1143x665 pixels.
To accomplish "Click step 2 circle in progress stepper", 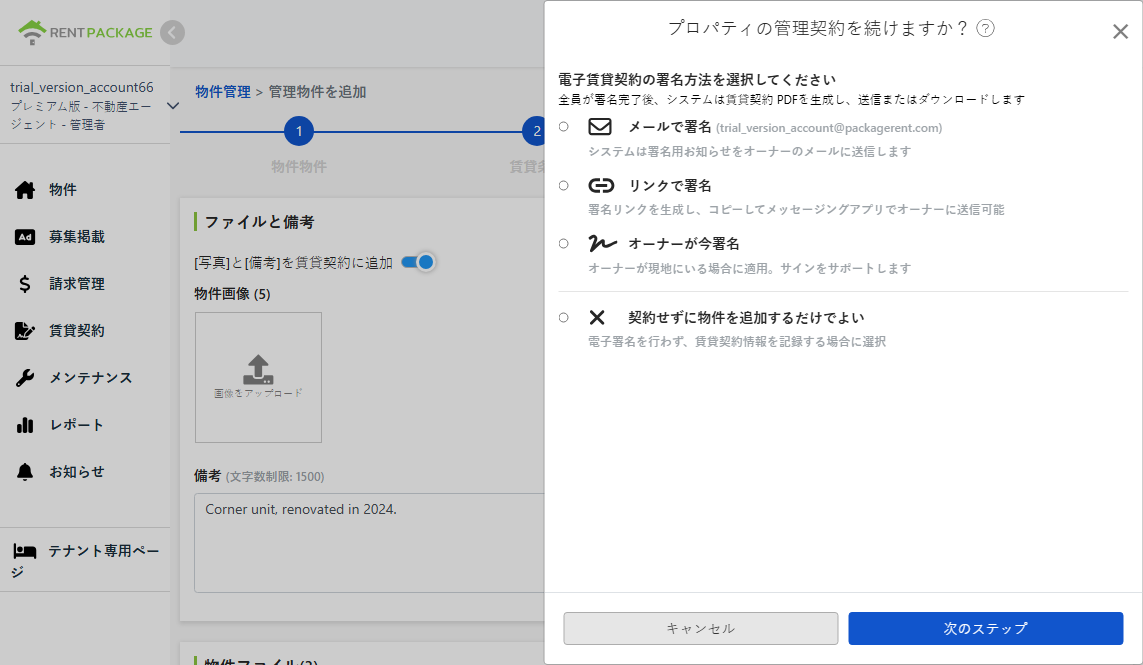I will pos(534,131).
